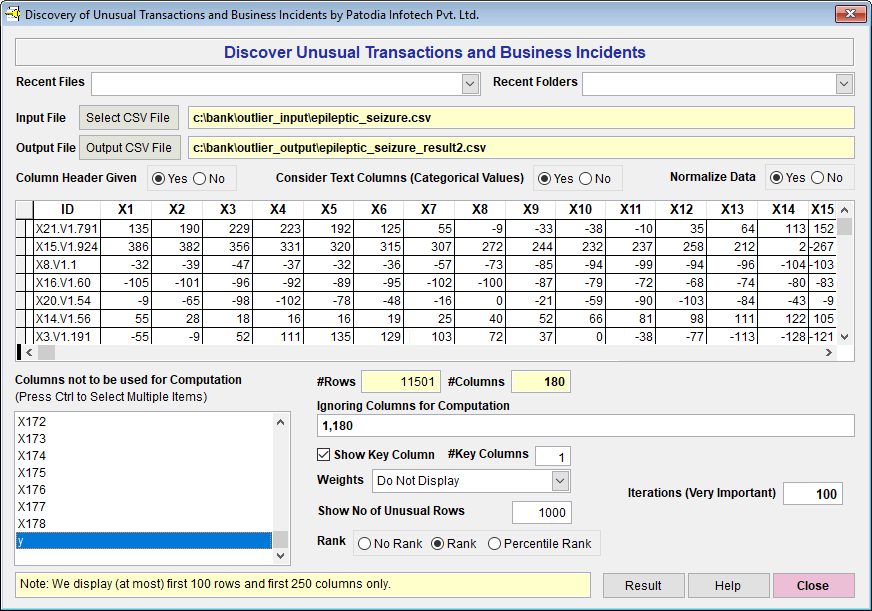This screenshot has height=611, width=872.
Task: Expand the Recent Files dropdown
Action: [470, 84]
